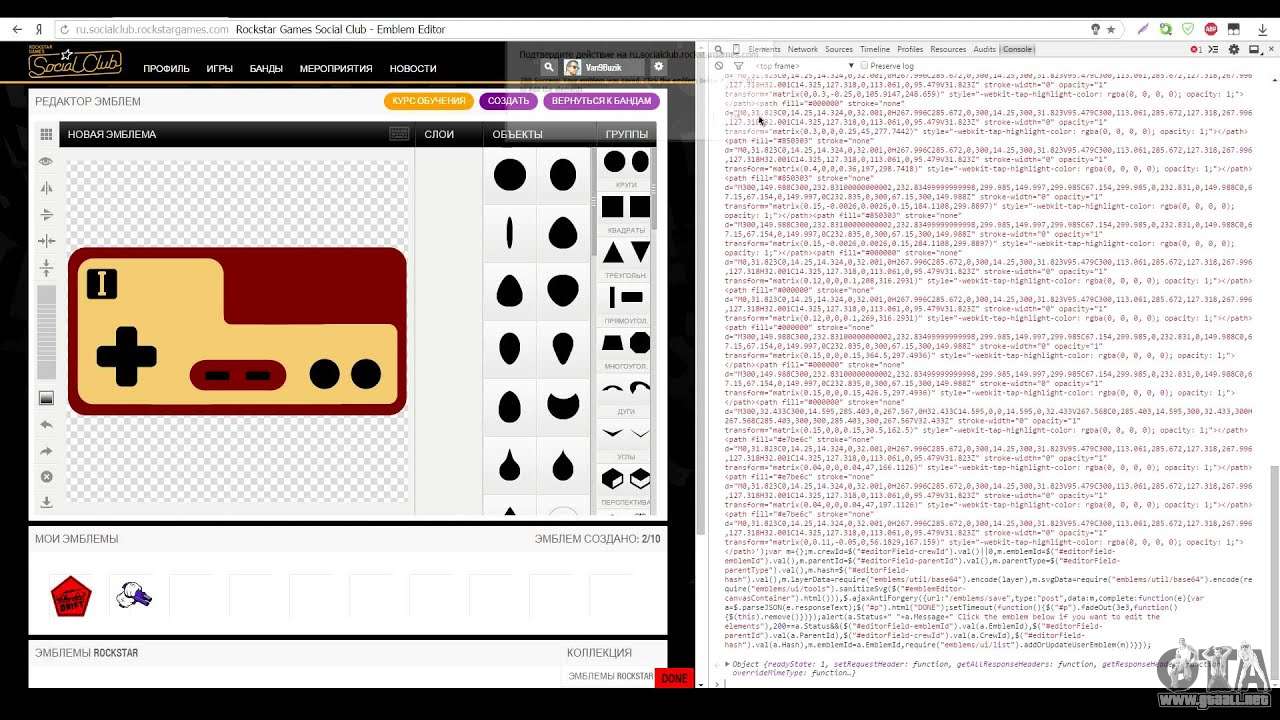
Task: Open DevTools settings gear icon
Action: pos(1234,49)
